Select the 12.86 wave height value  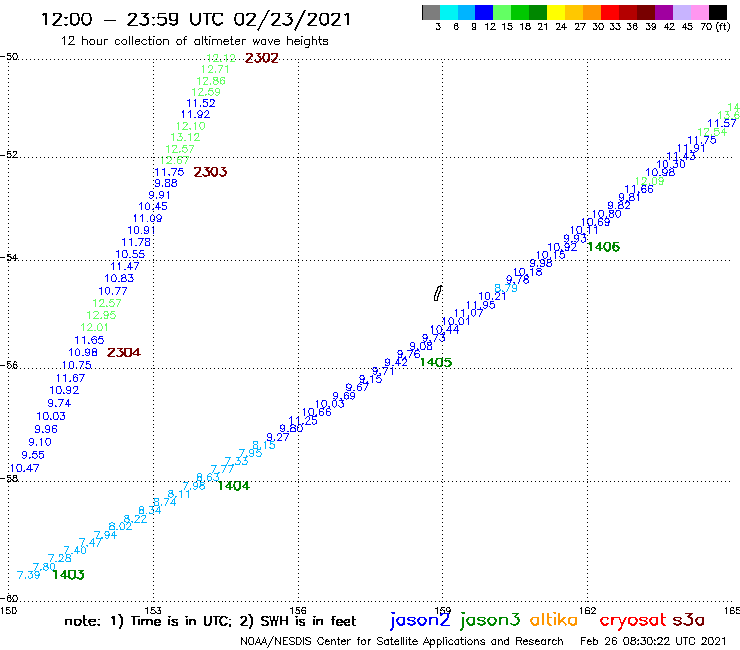pyautogui.click(x=211, y=81)
